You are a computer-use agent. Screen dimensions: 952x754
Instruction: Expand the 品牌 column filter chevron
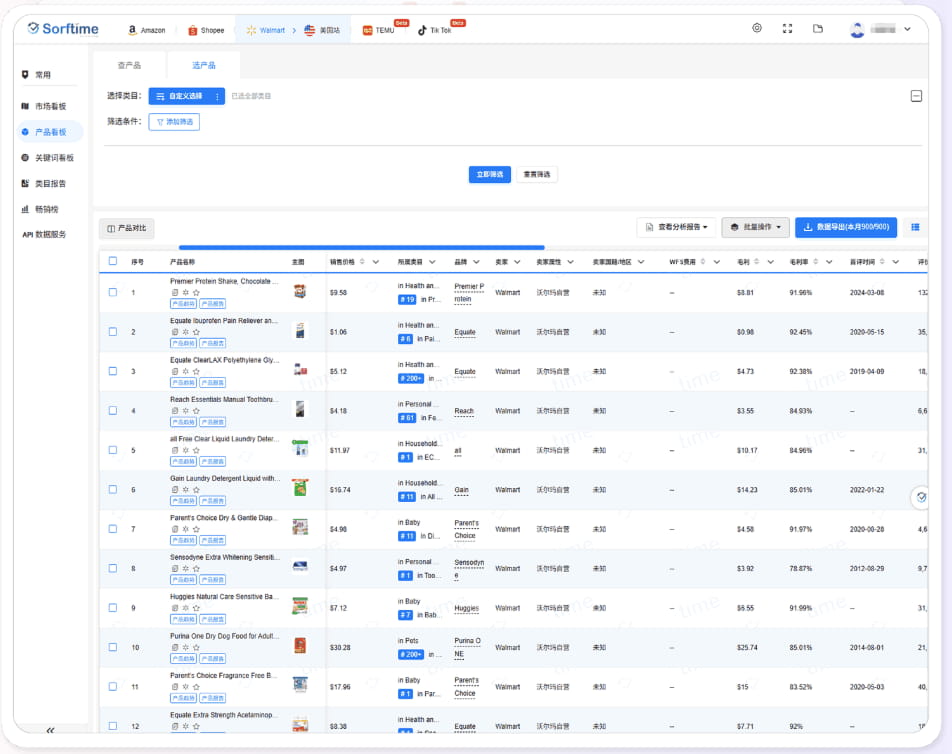(x=476, y=262)
